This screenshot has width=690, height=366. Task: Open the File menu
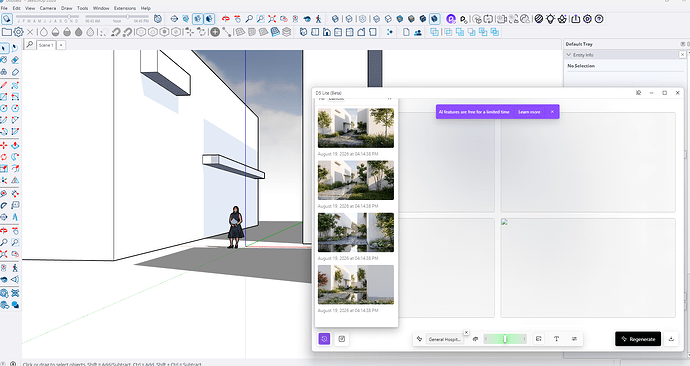click(4, 8)
